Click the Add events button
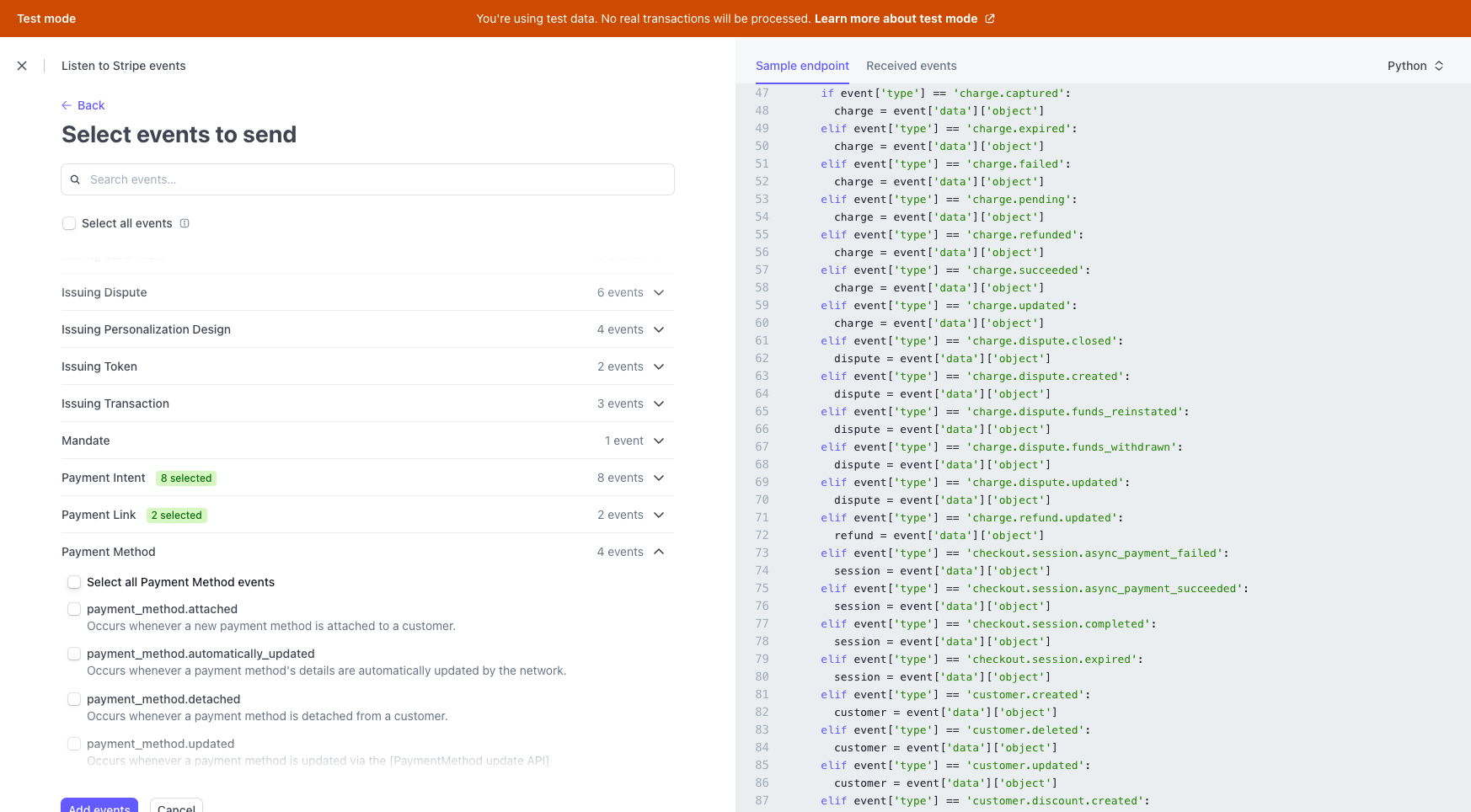The width and height of the screenshot is (1471, 812). [99, 805]
